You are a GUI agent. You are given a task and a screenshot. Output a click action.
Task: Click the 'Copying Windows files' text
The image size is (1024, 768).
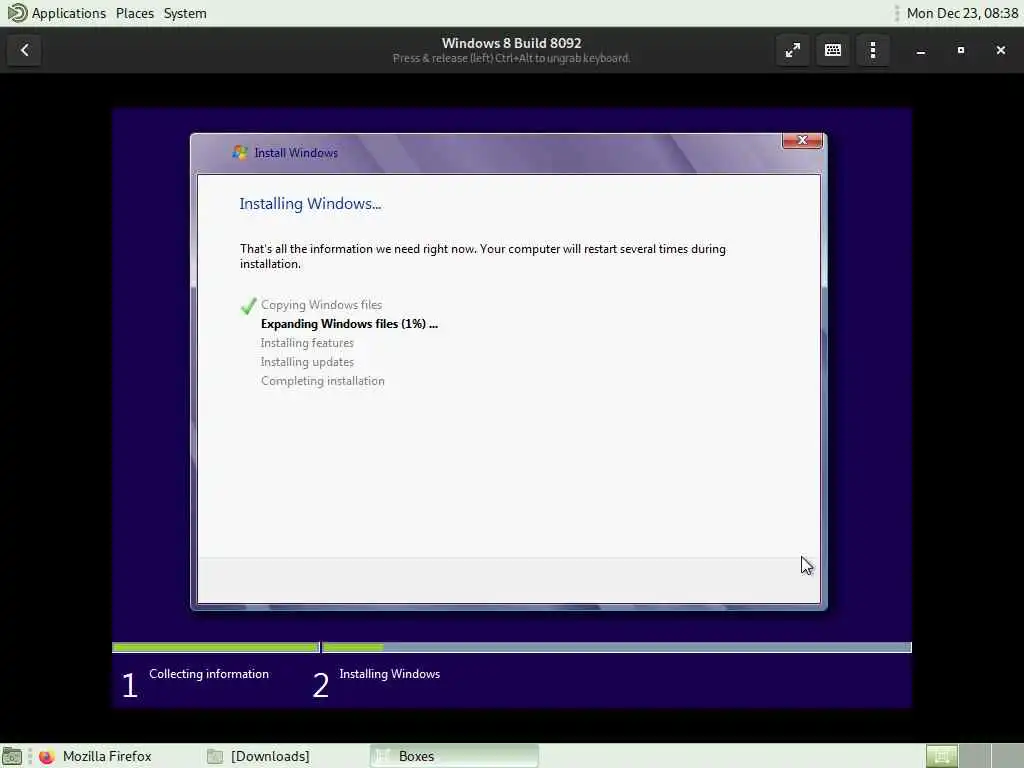pos(321,305)
